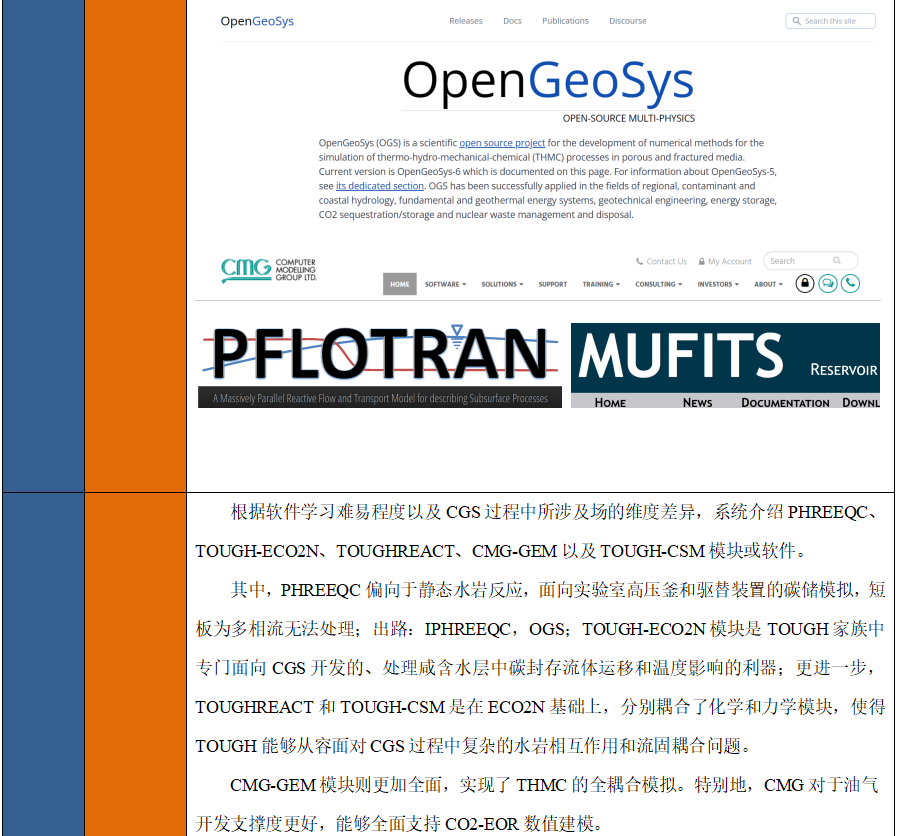898x836 pixels.
Task: Click the text 'TOUGH-ECO2N、TOUGHREACT、CMG-GEM'
Action: (376, 551)
